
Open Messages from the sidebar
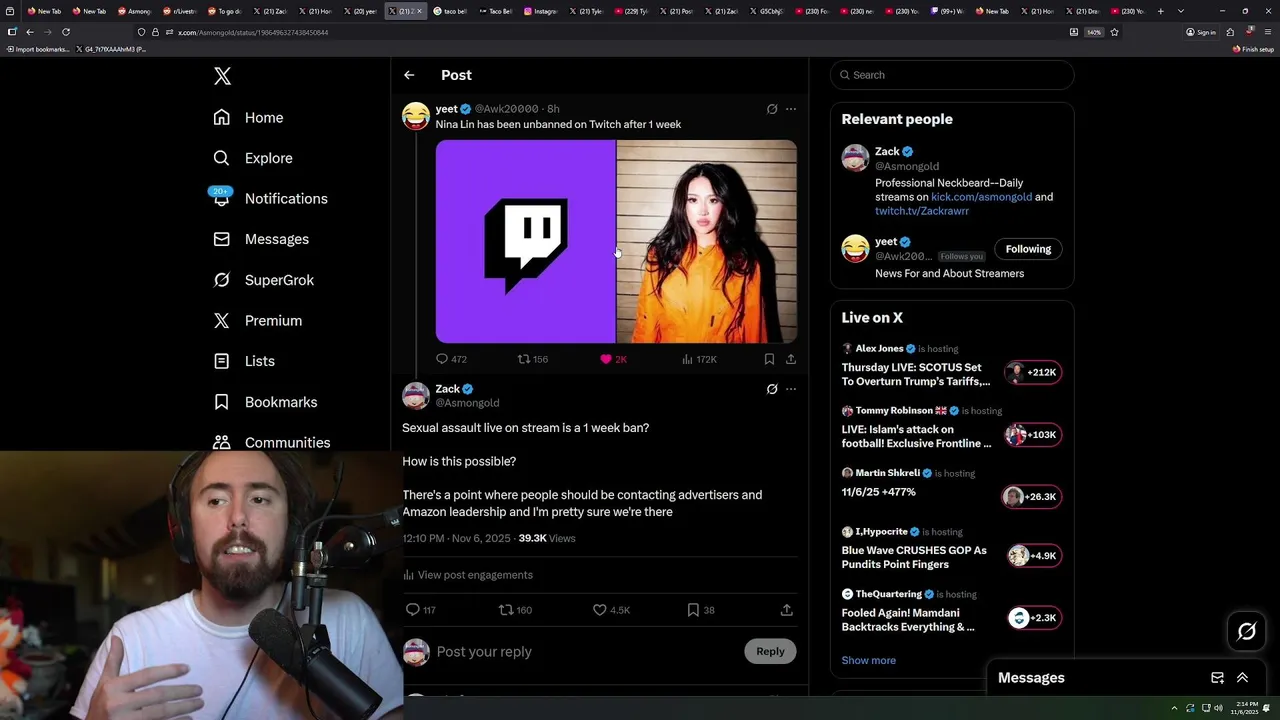(x=261, y=239)
